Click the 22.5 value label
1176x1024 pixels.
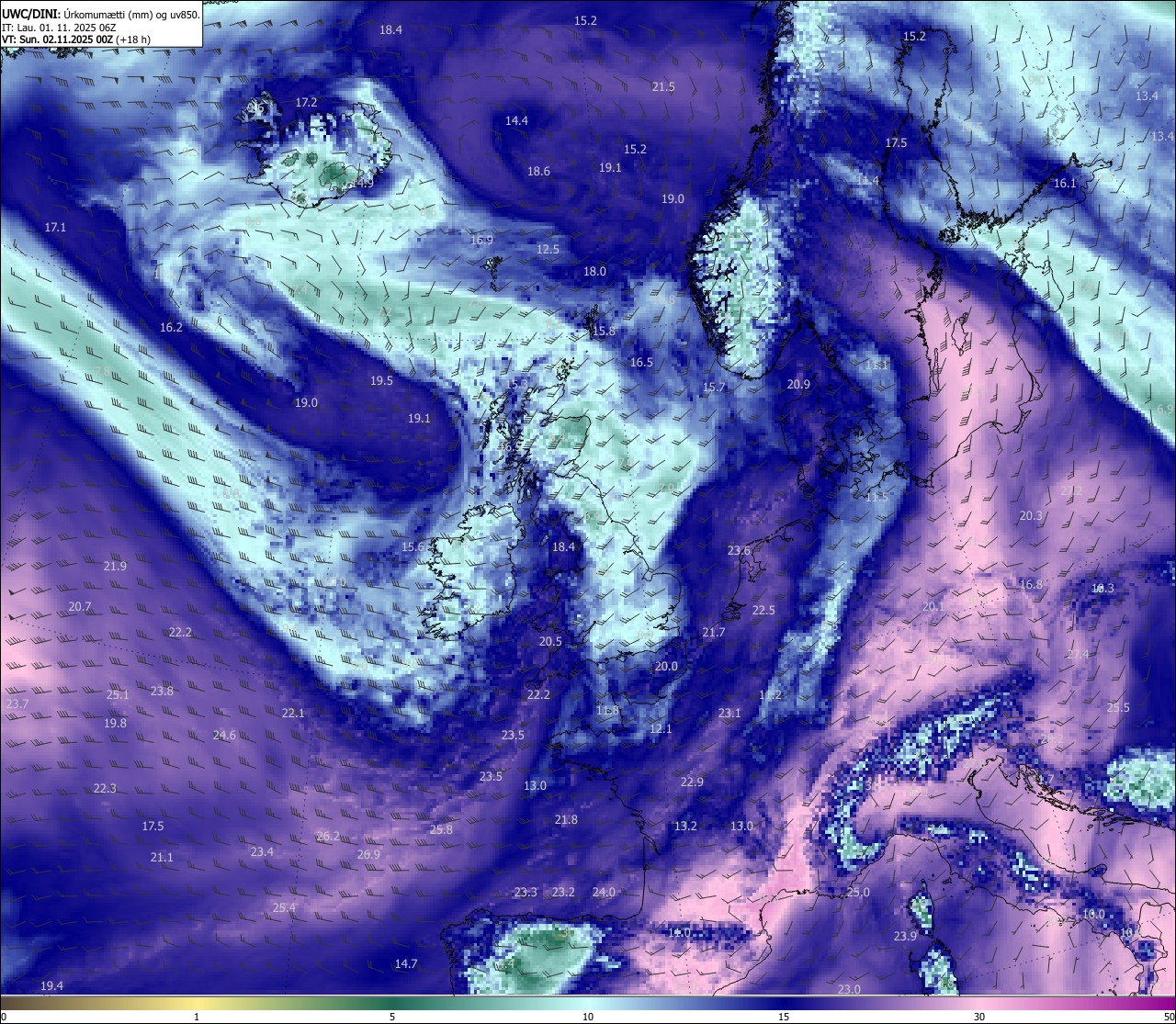(763, 610)
